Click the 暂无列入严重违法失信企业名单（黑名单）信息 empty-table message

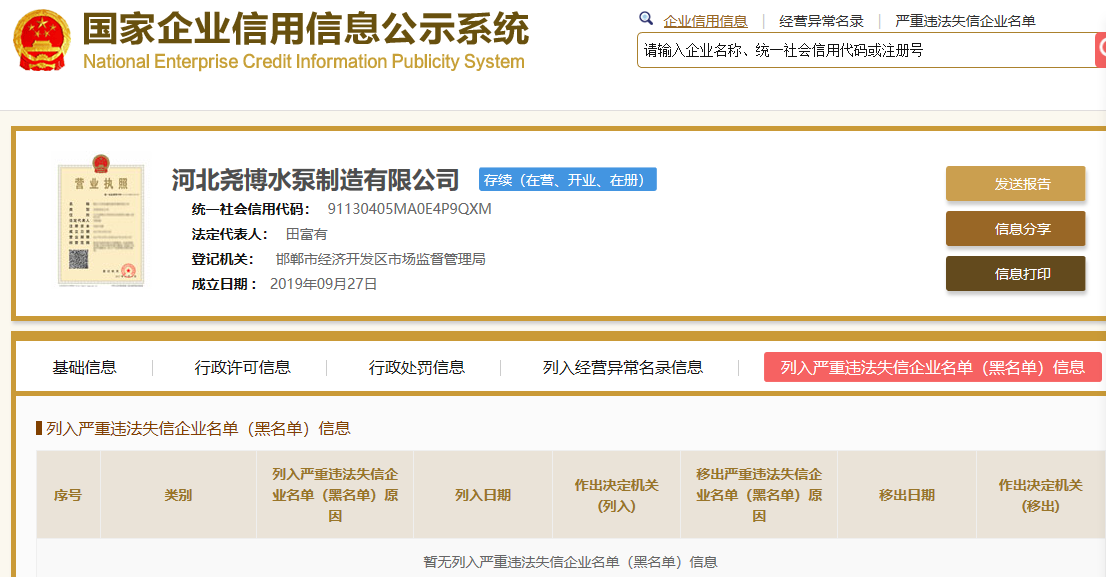[x=571, y=562]
